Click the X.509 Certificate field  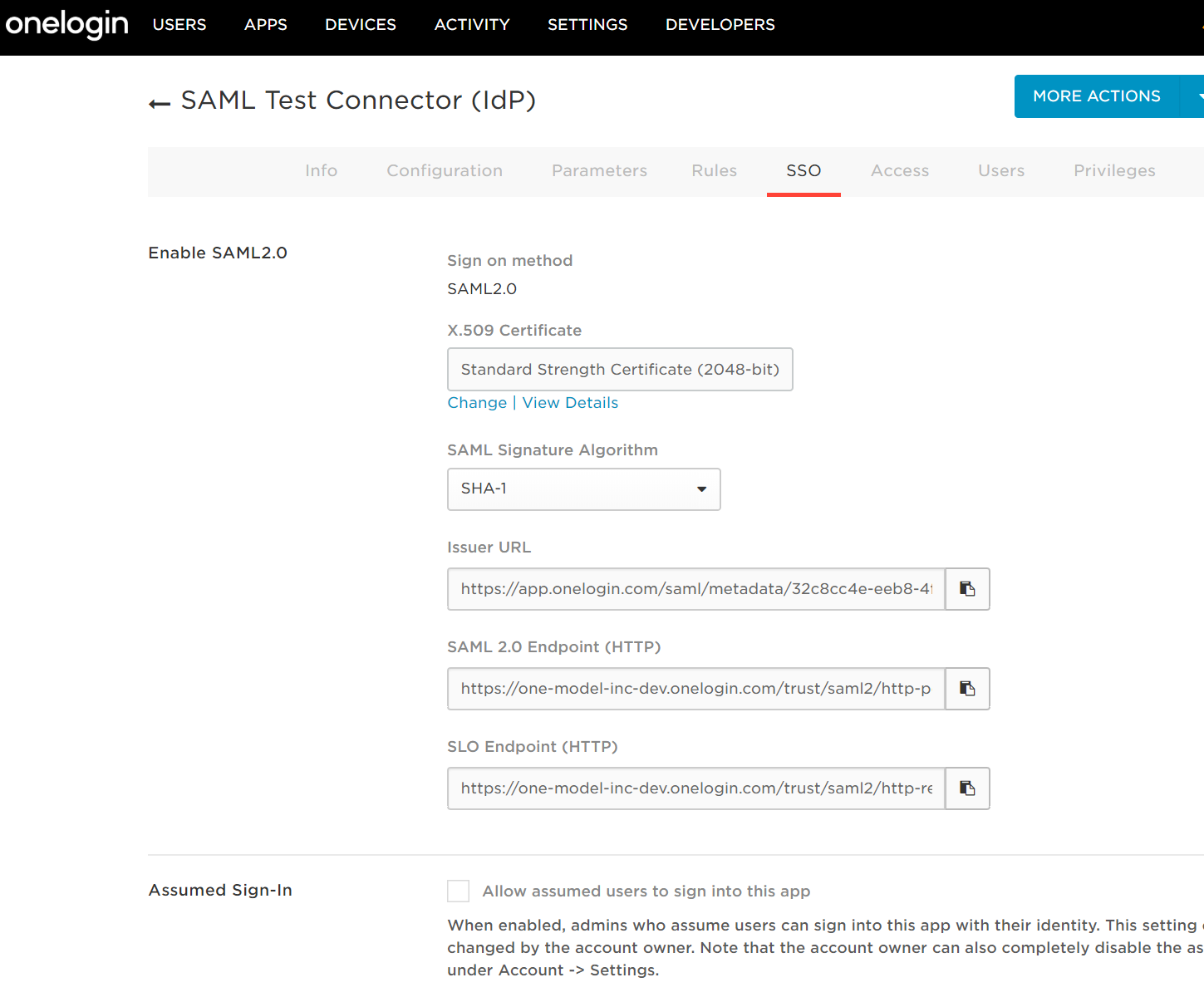(x=620, y=370)
